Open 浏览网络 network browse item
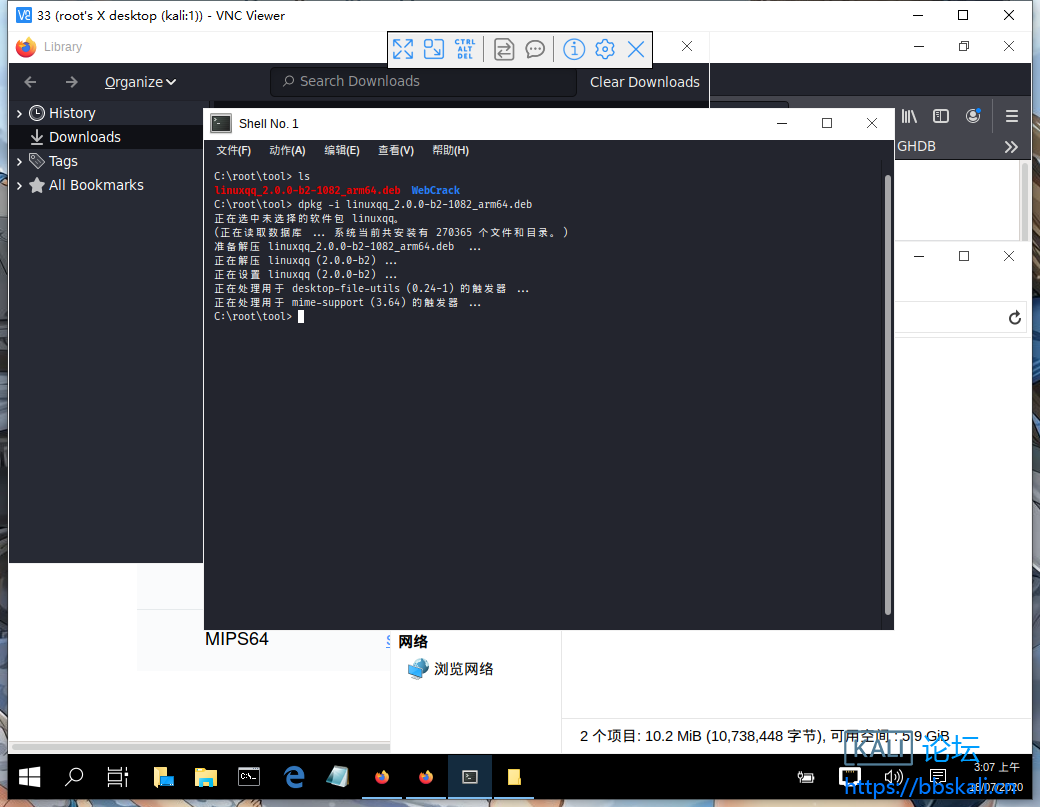Image resolution: width=1040 pixels, height=807 pixels. coord(463,669)
